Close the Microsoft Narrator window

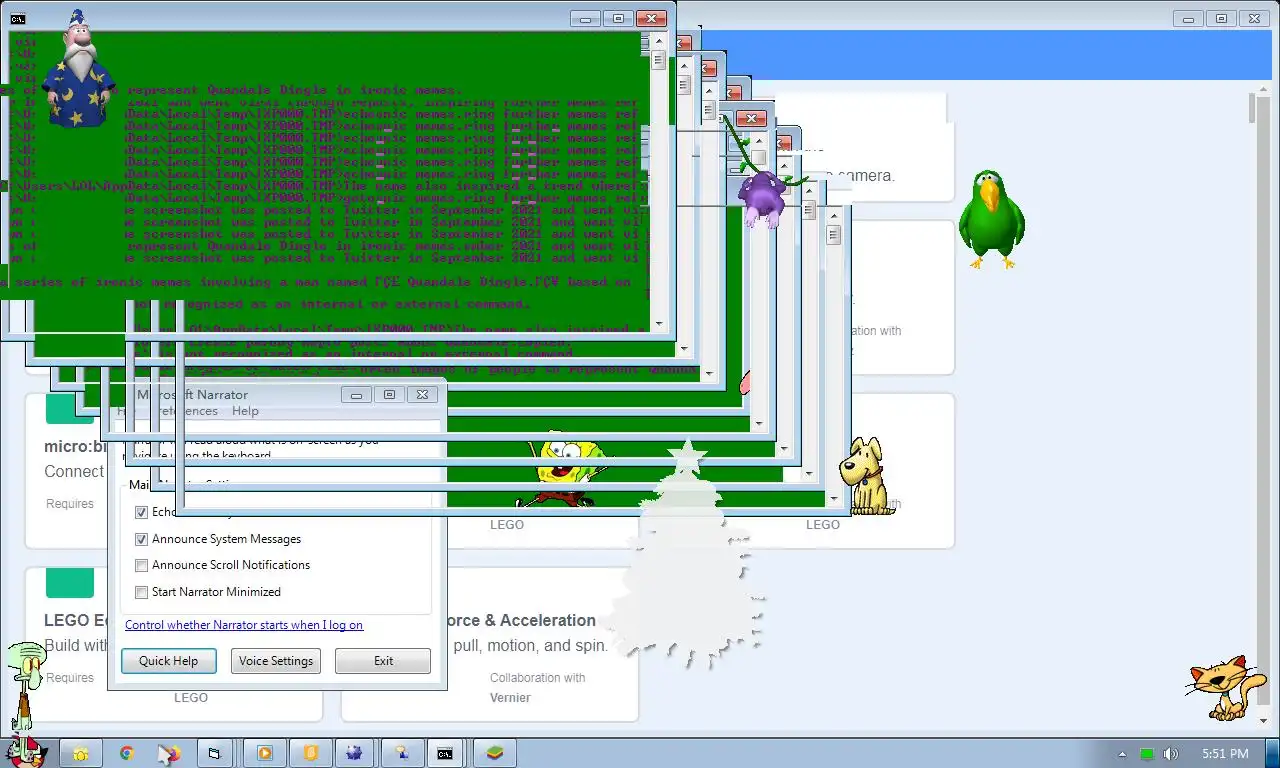pyautogui.click(x=423, y=395)
